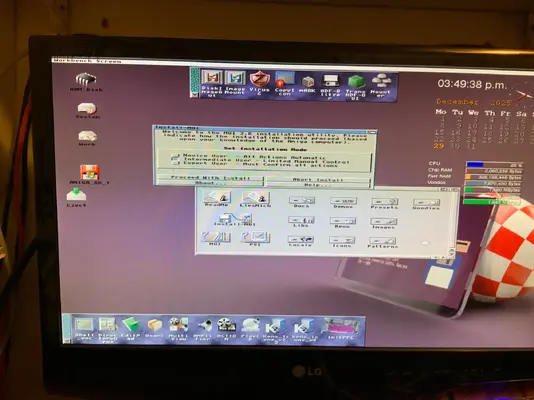Launch CopyIcon from the top dock
Screen dimensions: 534x400
(x=284, y=84)
